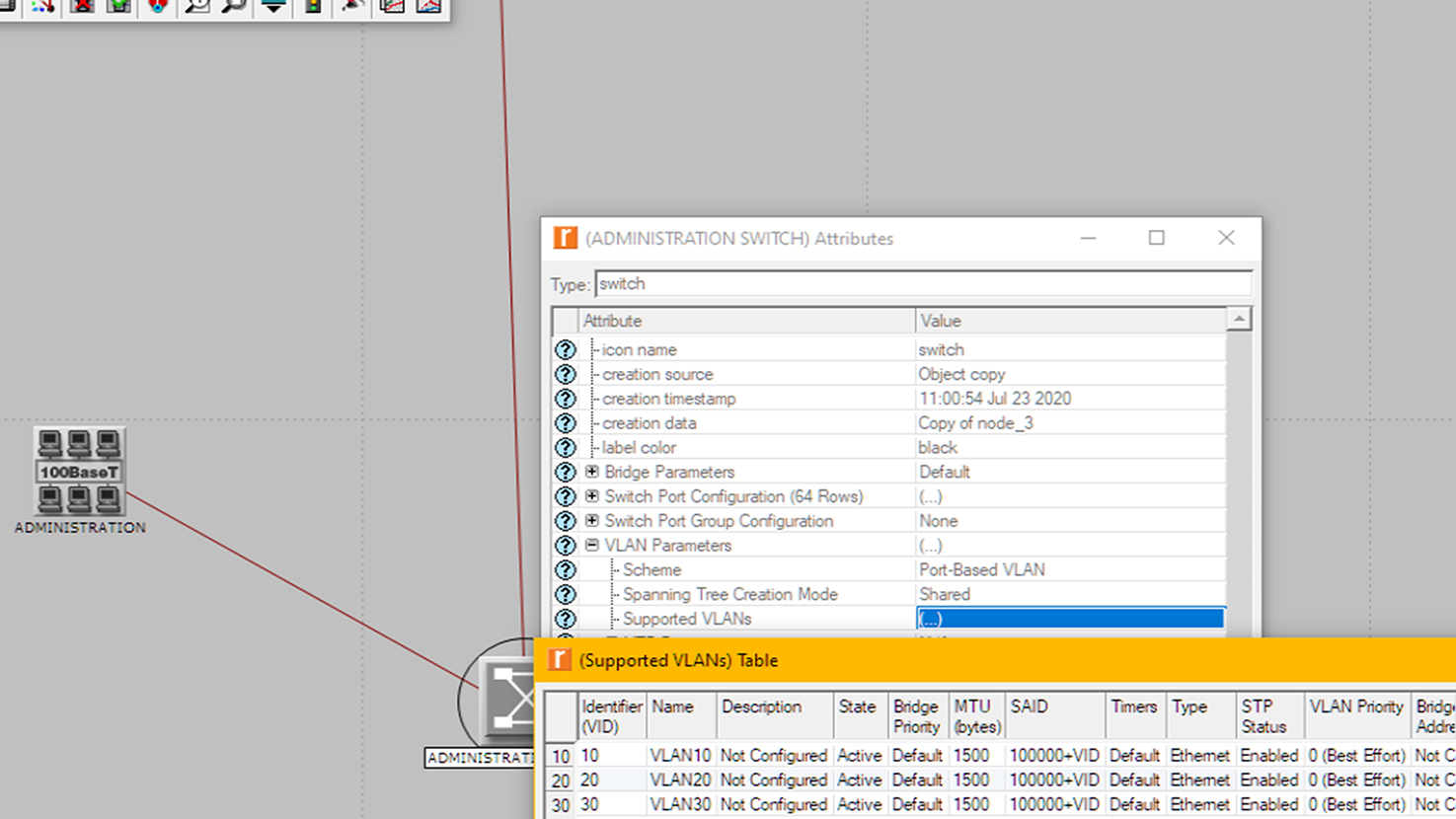Click the help icon for Switch Port Configuration

pos(565,496)
